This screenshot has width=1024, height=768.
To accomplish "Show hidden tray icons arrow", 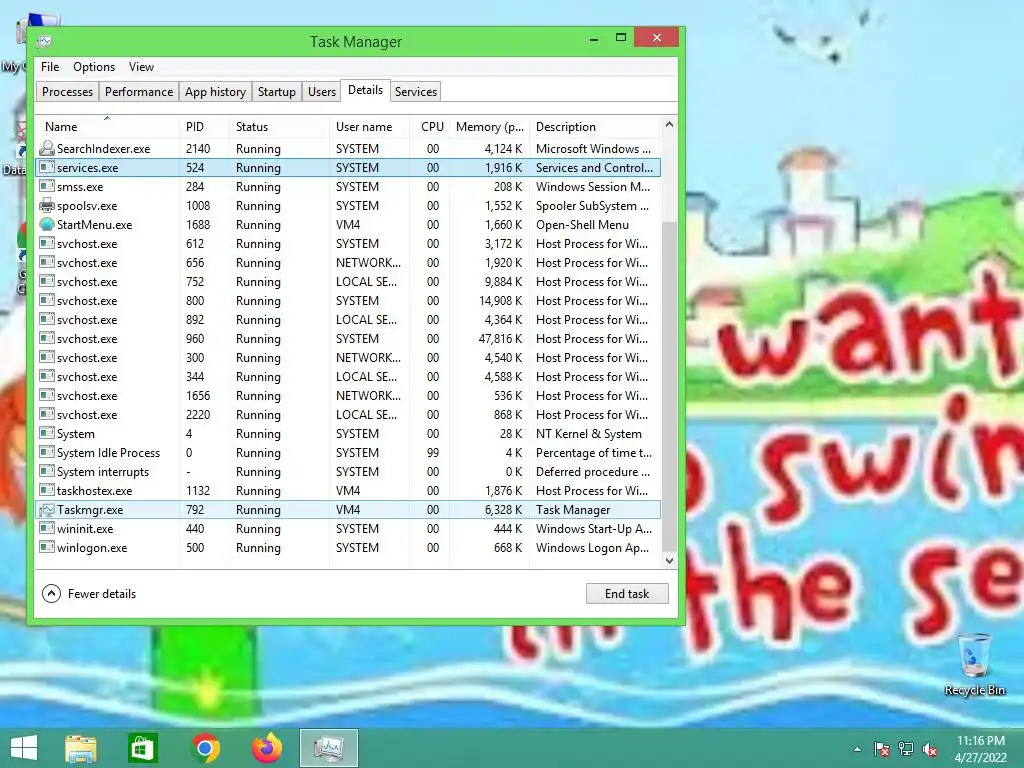I will [x=857, y=750].
